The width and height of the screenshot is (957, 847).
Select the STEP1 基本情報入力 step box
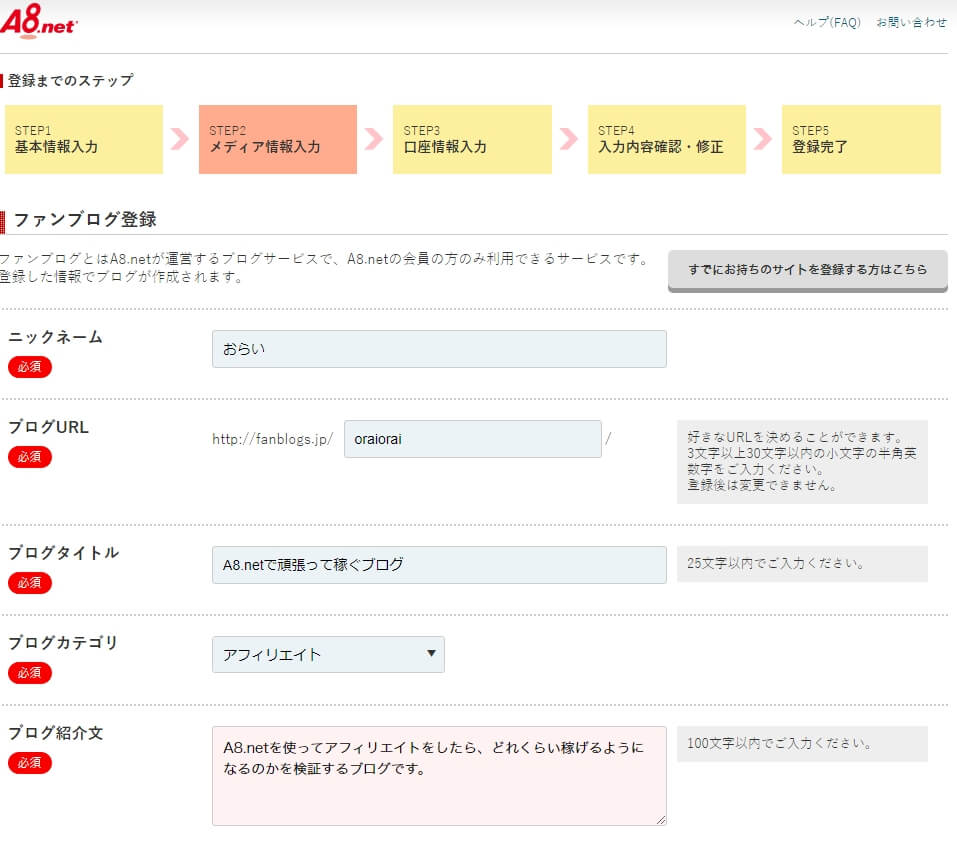click(84, 139)
